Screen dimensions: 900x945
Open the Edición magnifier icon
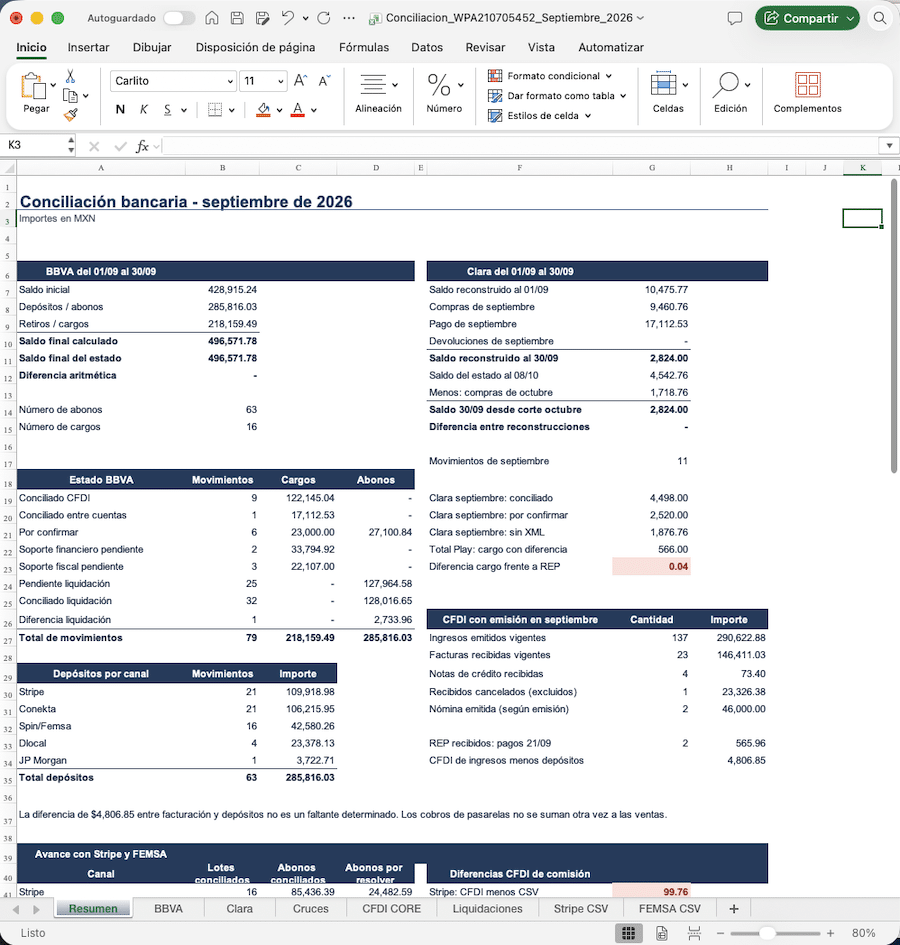[725, 84]
